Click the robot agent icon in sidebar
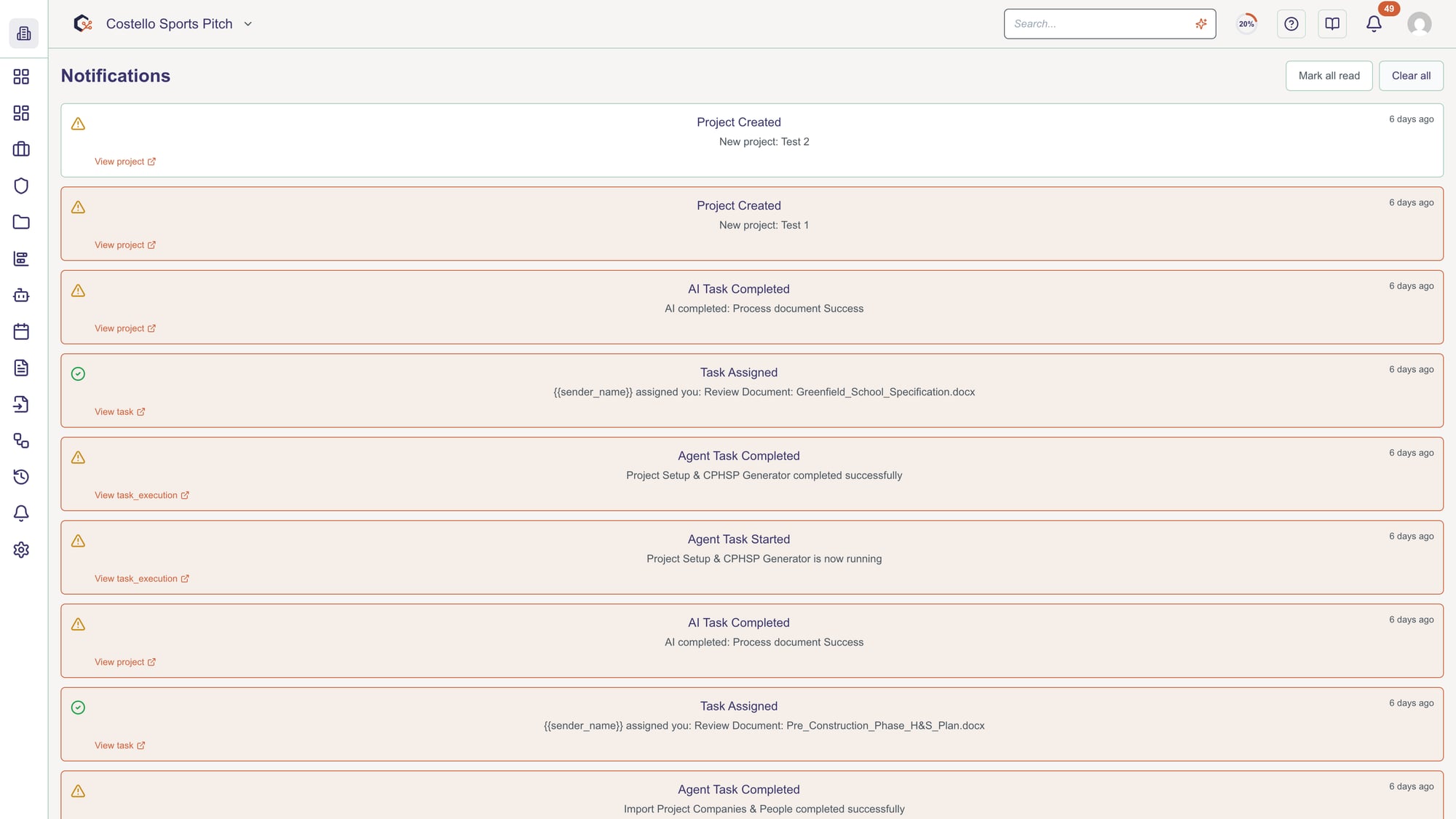Image resolution: width=1456 pixels, height=819 pixels. pos(21,295)
